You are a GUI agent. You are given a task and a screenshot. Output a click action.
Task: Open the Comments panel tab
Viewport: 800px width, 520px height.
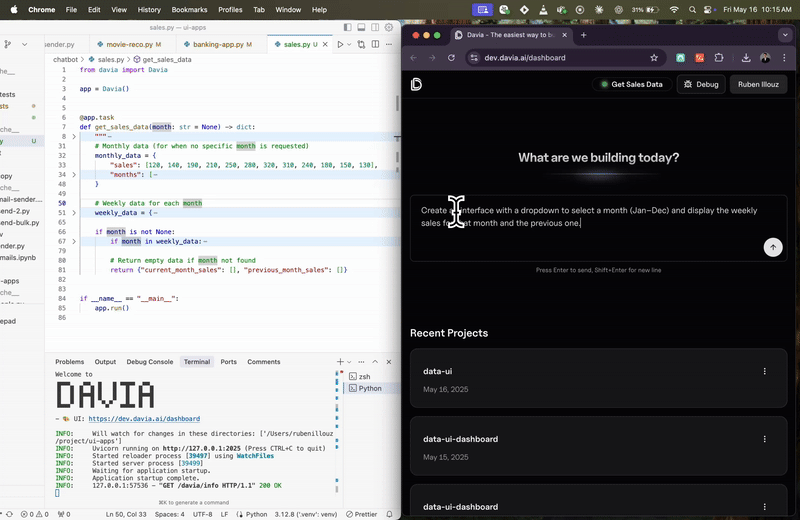click(264, 362)
